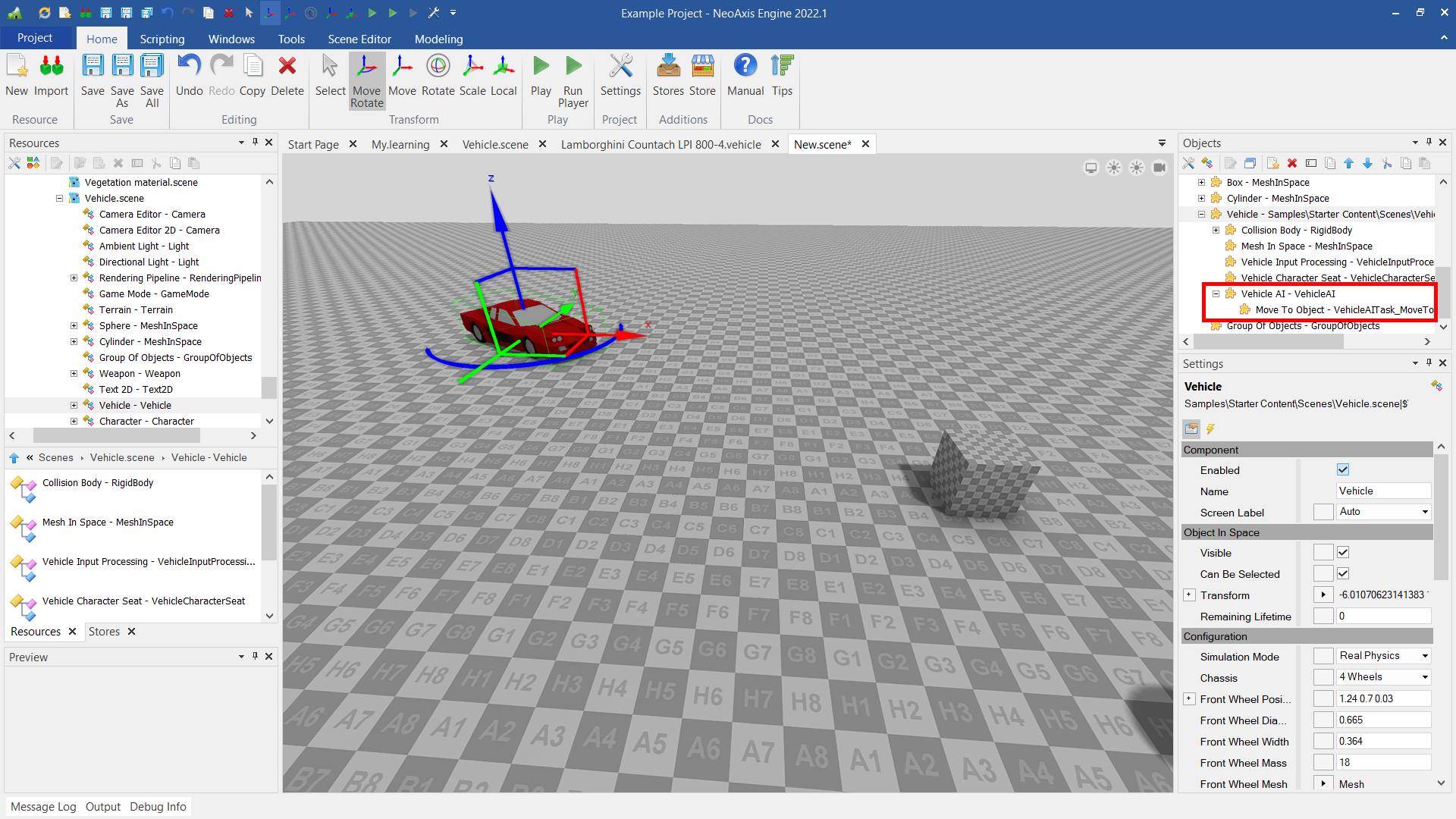Click the camera icon in viewport corner

[x=1159, y=168]
